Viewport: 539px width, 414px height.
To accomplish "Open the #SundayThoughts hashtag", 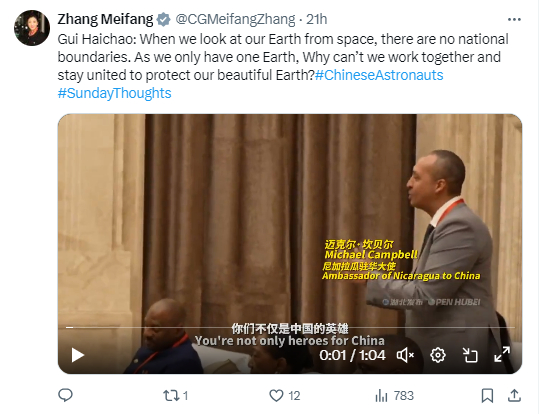I will tap(114, 93).
